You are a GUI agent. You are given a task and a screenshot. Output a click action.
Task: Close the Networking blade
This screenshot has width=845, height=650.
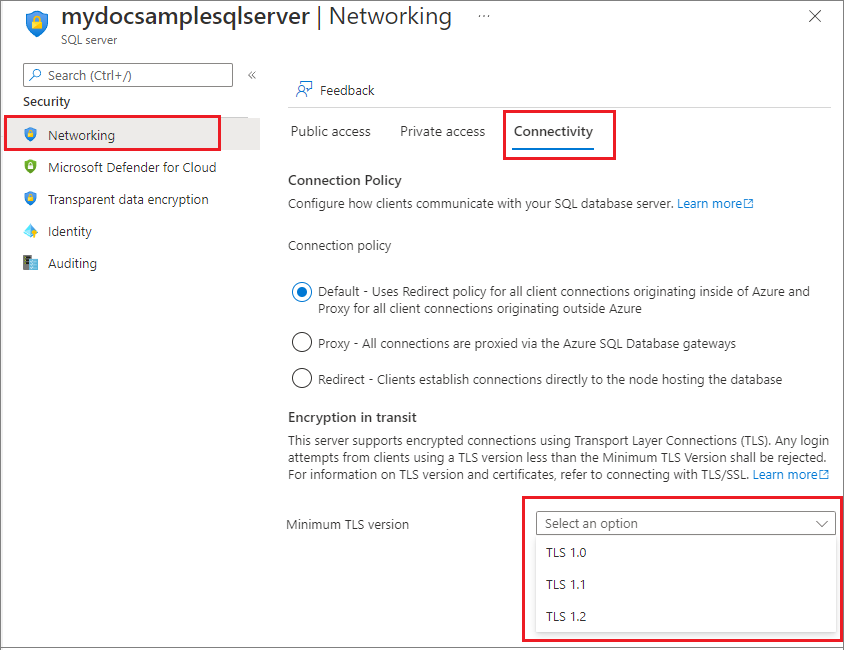tap(815, 16)
